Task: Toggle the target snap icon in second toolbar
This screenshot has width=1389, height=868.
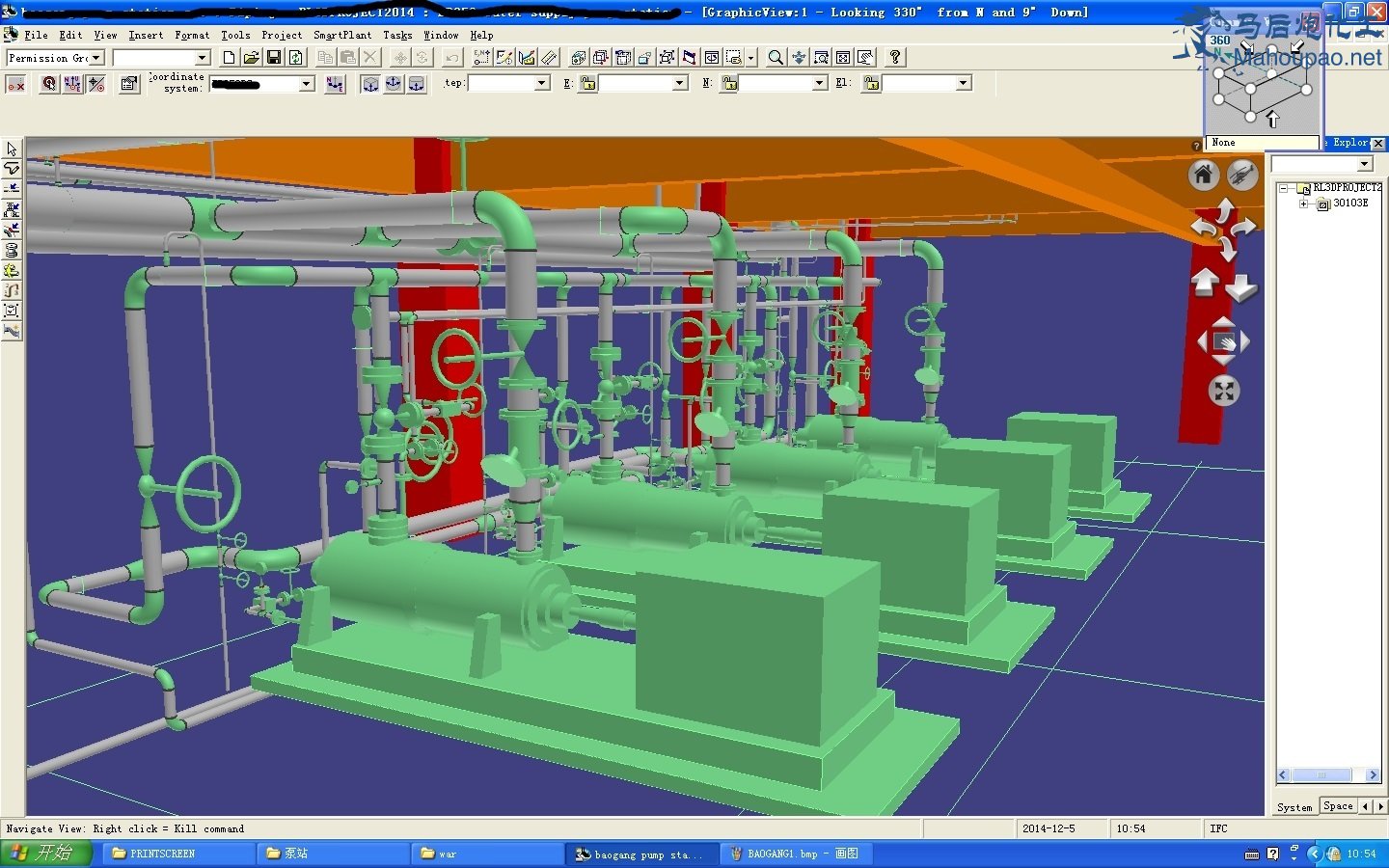Action: pyautogui.click(x=49, y=84)
